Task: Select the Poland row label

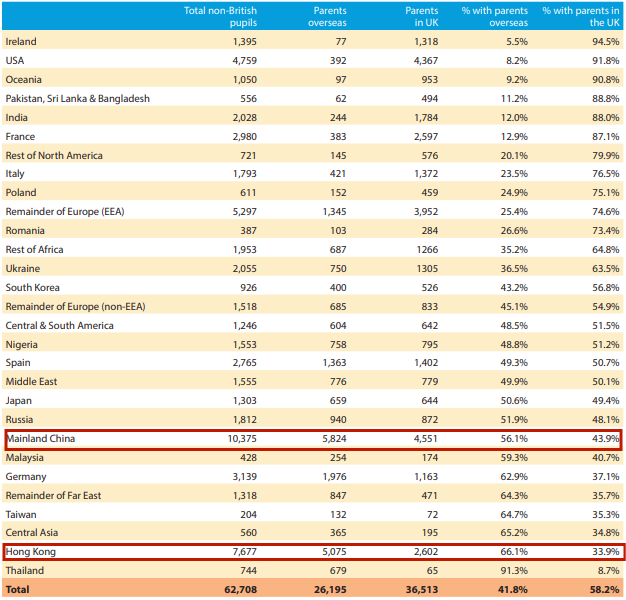Action: tap(21, 192)
